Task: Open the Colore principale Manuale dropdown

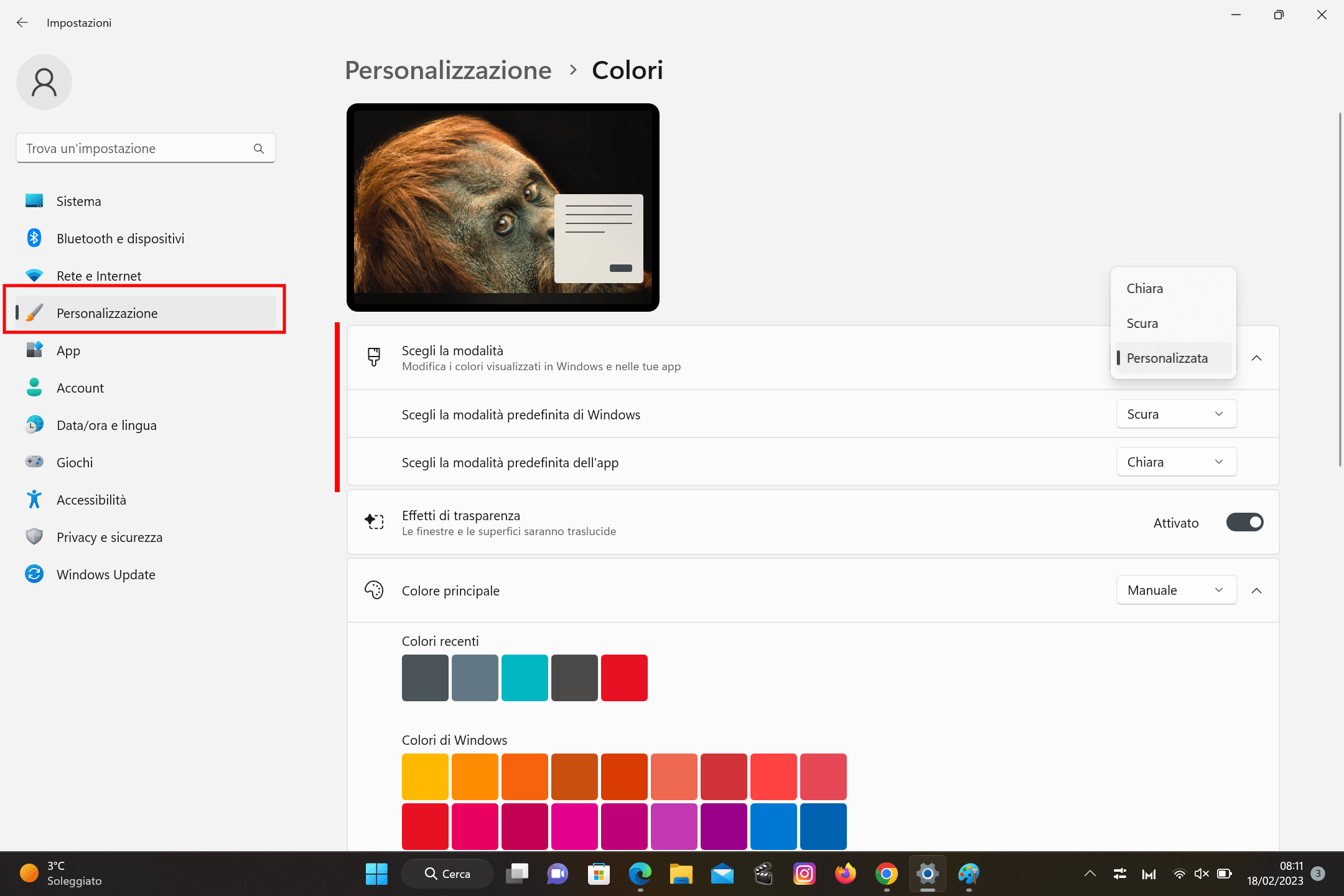Action: (1176, 590)
